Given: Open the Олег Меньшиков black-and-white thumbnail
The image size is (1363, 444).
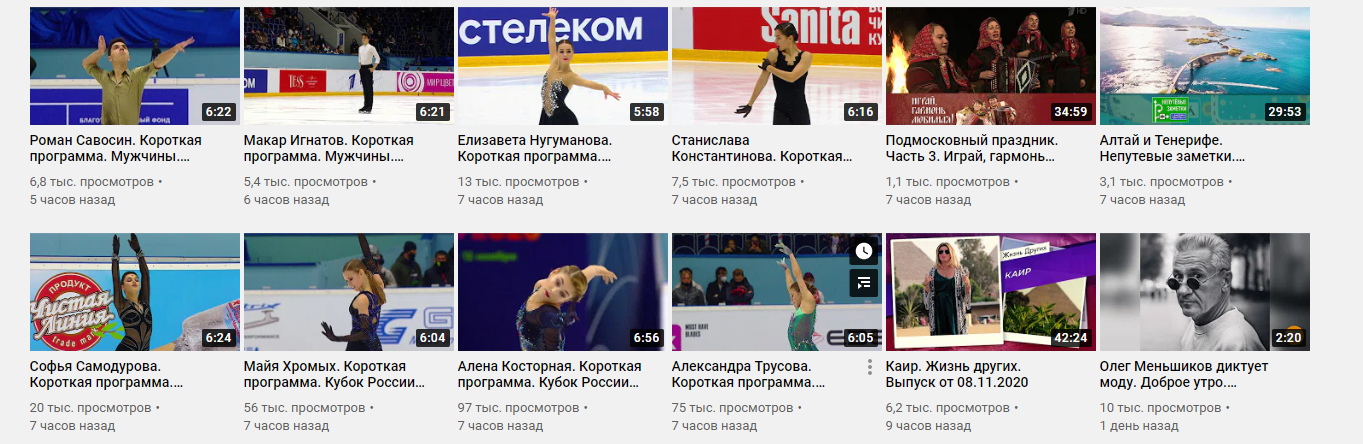Looking at the screenshot, I should click(1205, 292).
